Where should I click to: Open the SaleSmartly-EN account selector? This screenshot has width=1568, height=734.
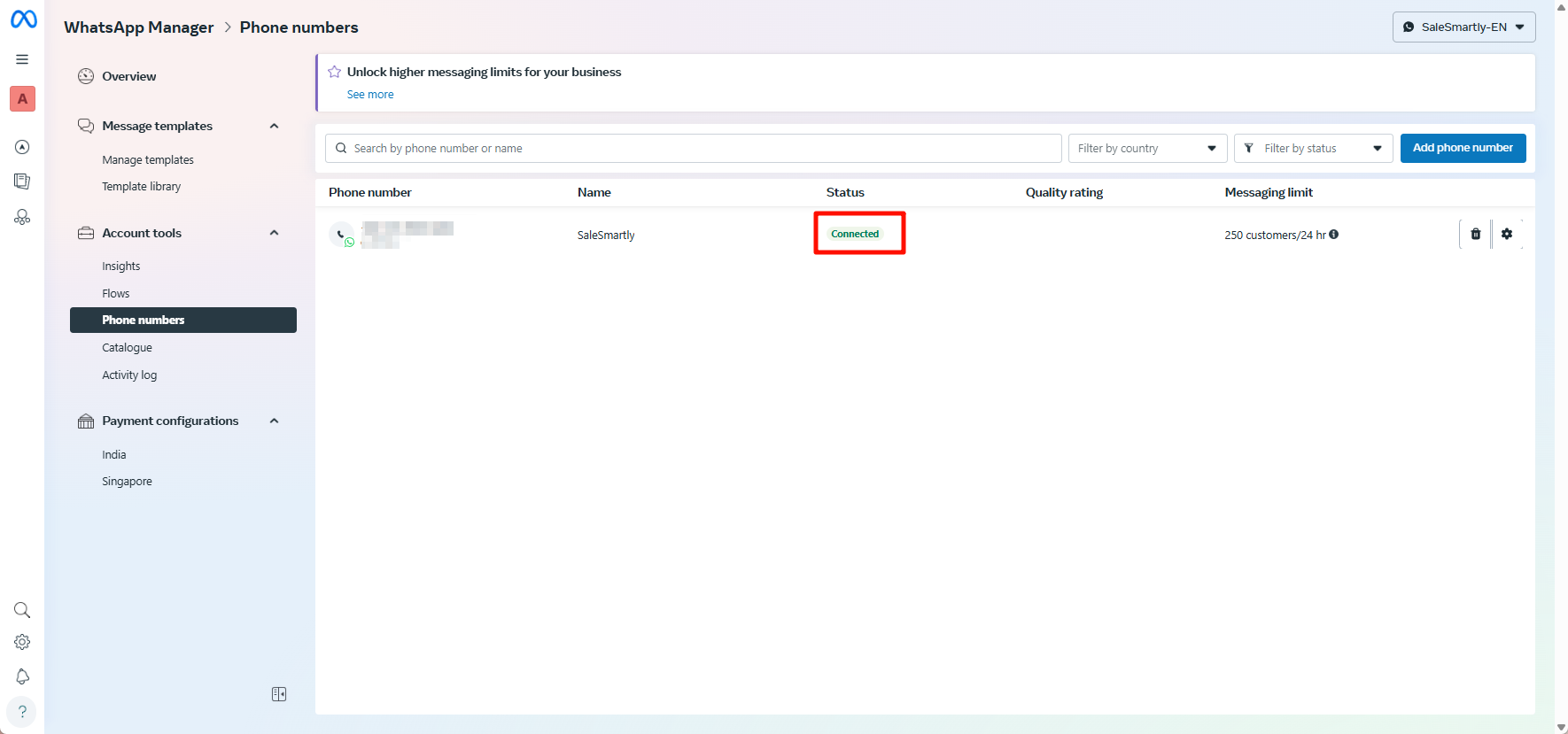[x=1463, y=27]
